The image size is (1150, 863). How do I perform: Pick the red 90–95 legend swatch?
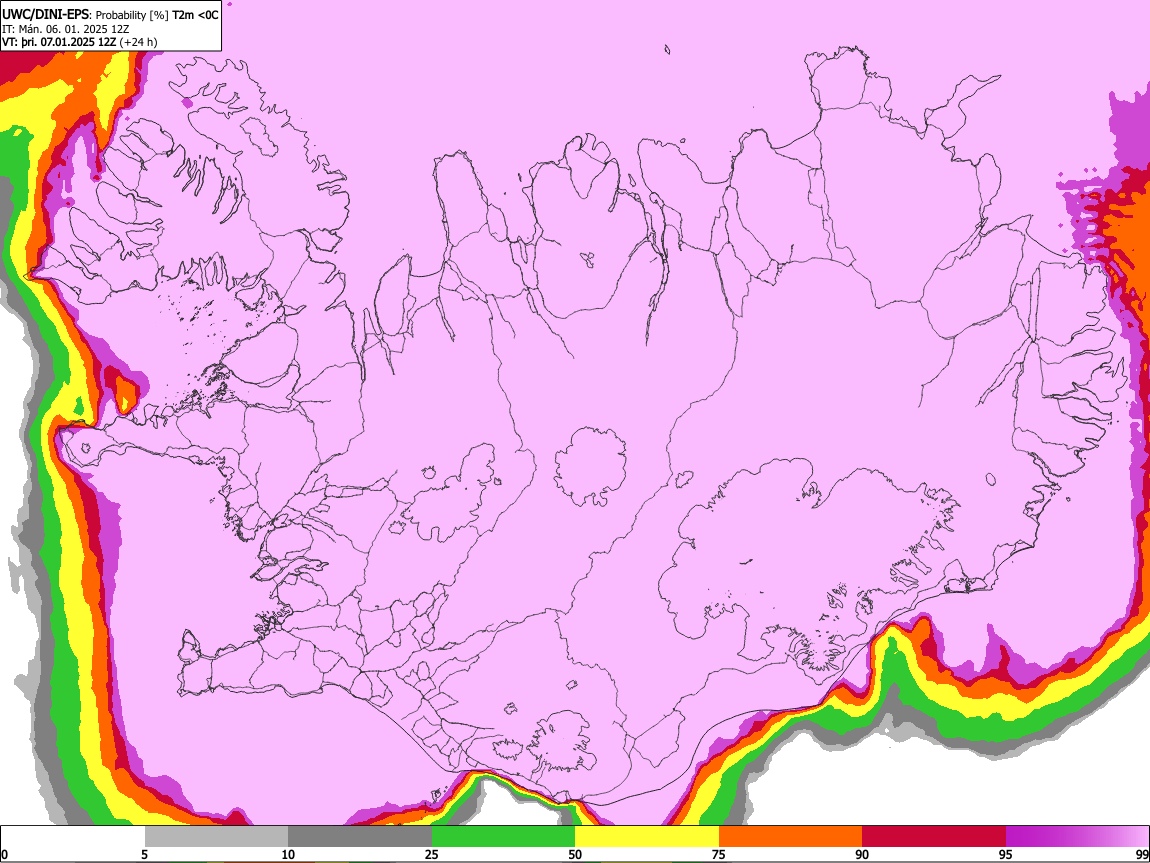click(934, 836)
